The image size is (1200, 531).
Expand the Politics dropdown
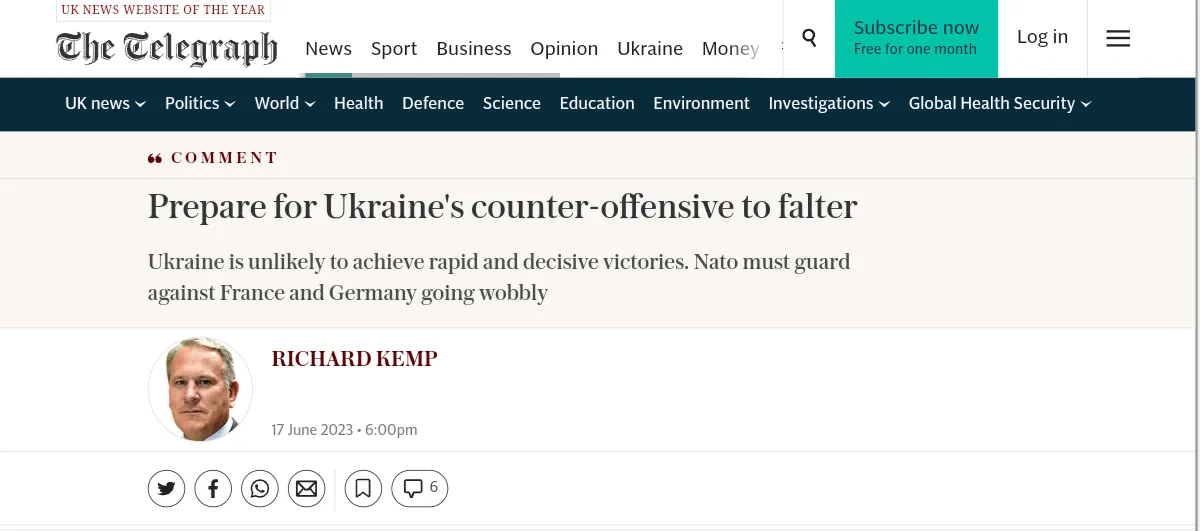pos(200,103)
